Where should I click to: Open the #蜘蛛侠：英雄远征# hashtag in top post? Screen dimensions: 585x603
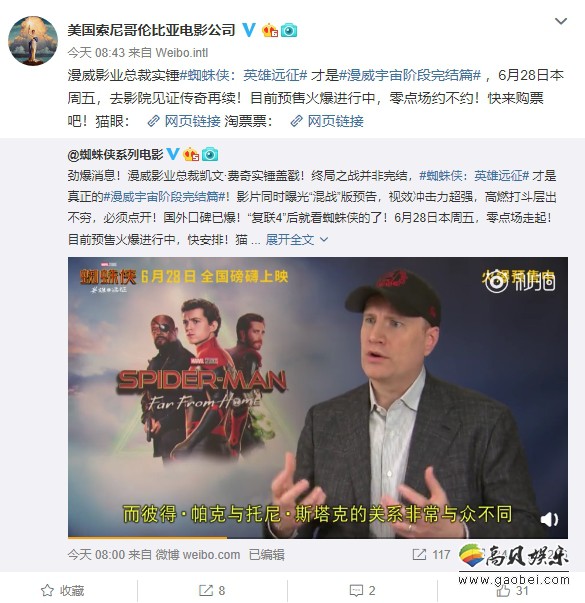click(x=243, y=75)
